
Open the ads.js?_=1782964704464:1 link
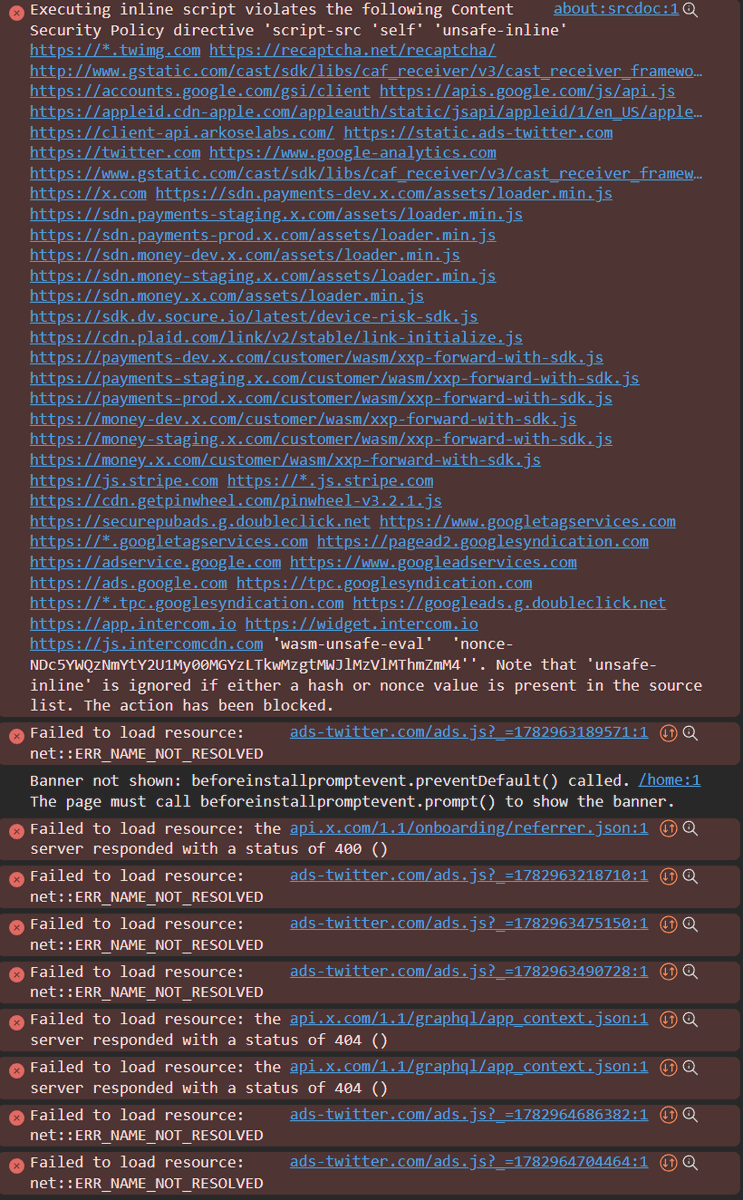469,1162
